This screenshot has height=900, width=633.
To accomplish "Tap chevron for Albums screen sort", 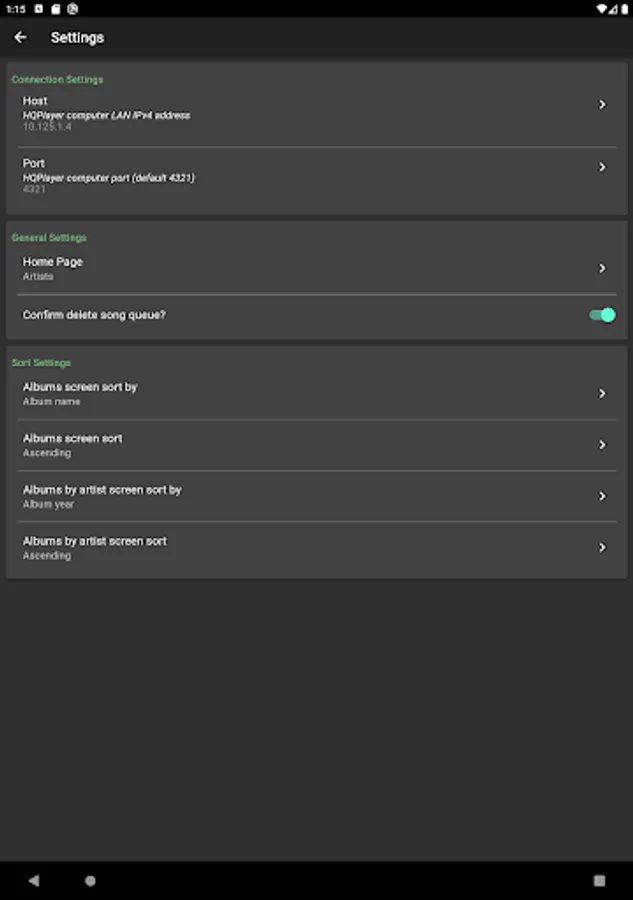I will 602,445.
